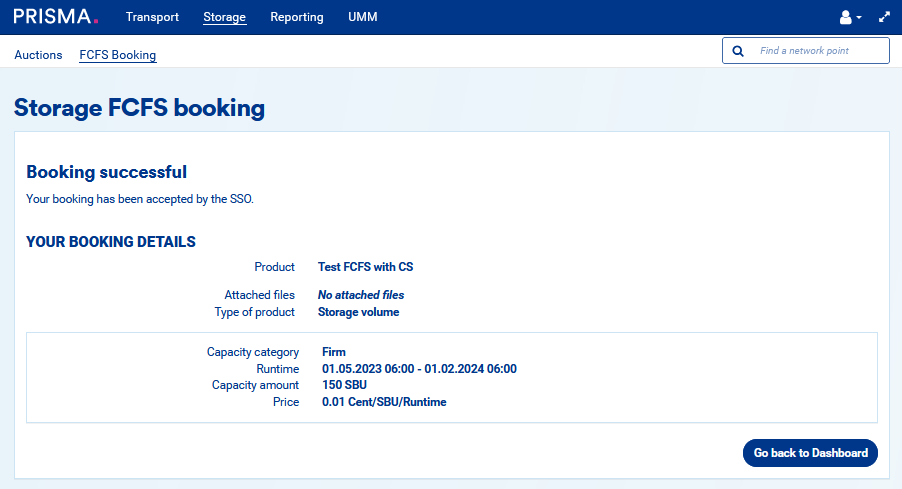902x489 pixels.
Task: Open the user account icon
Action: [x=846, y=17]
